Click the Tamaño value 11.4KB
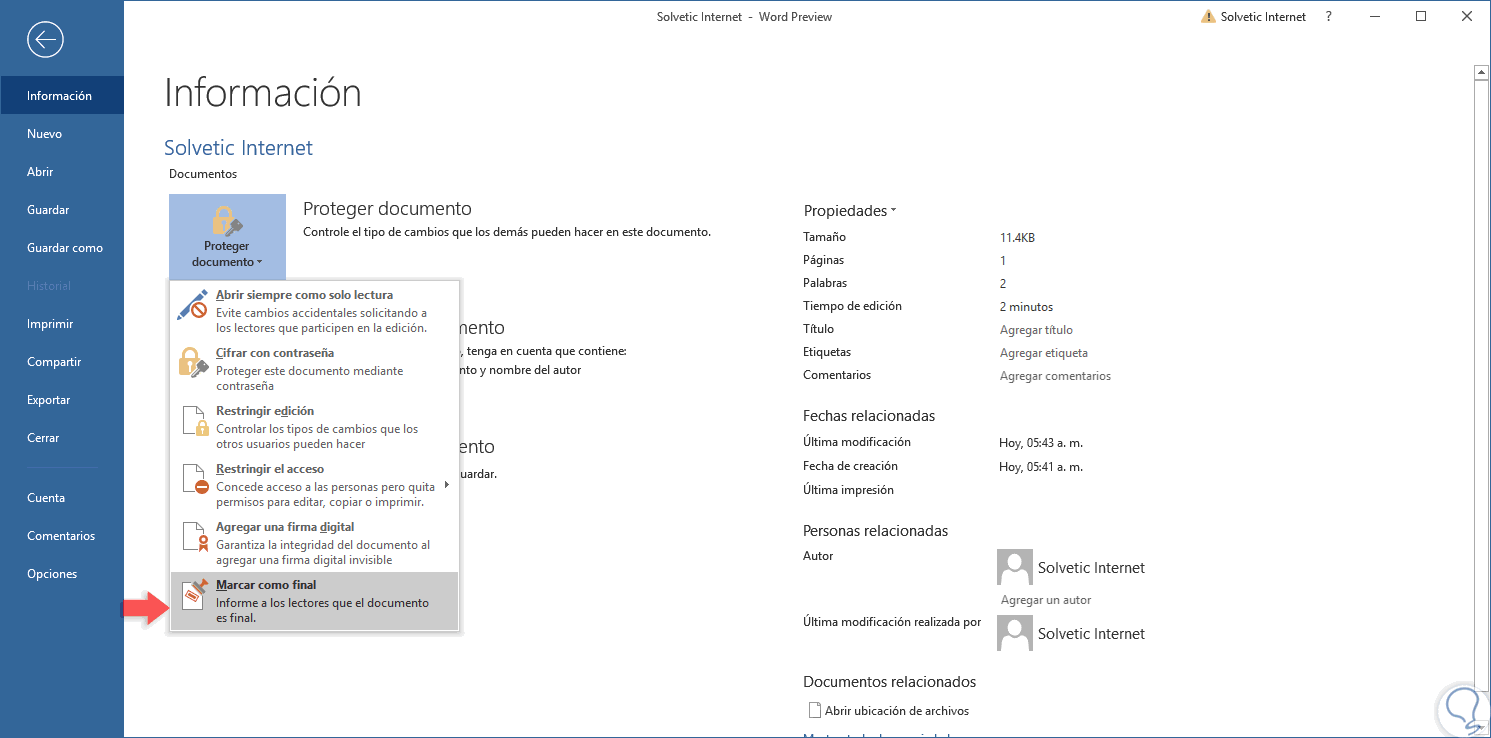 tap(1017, 238)
